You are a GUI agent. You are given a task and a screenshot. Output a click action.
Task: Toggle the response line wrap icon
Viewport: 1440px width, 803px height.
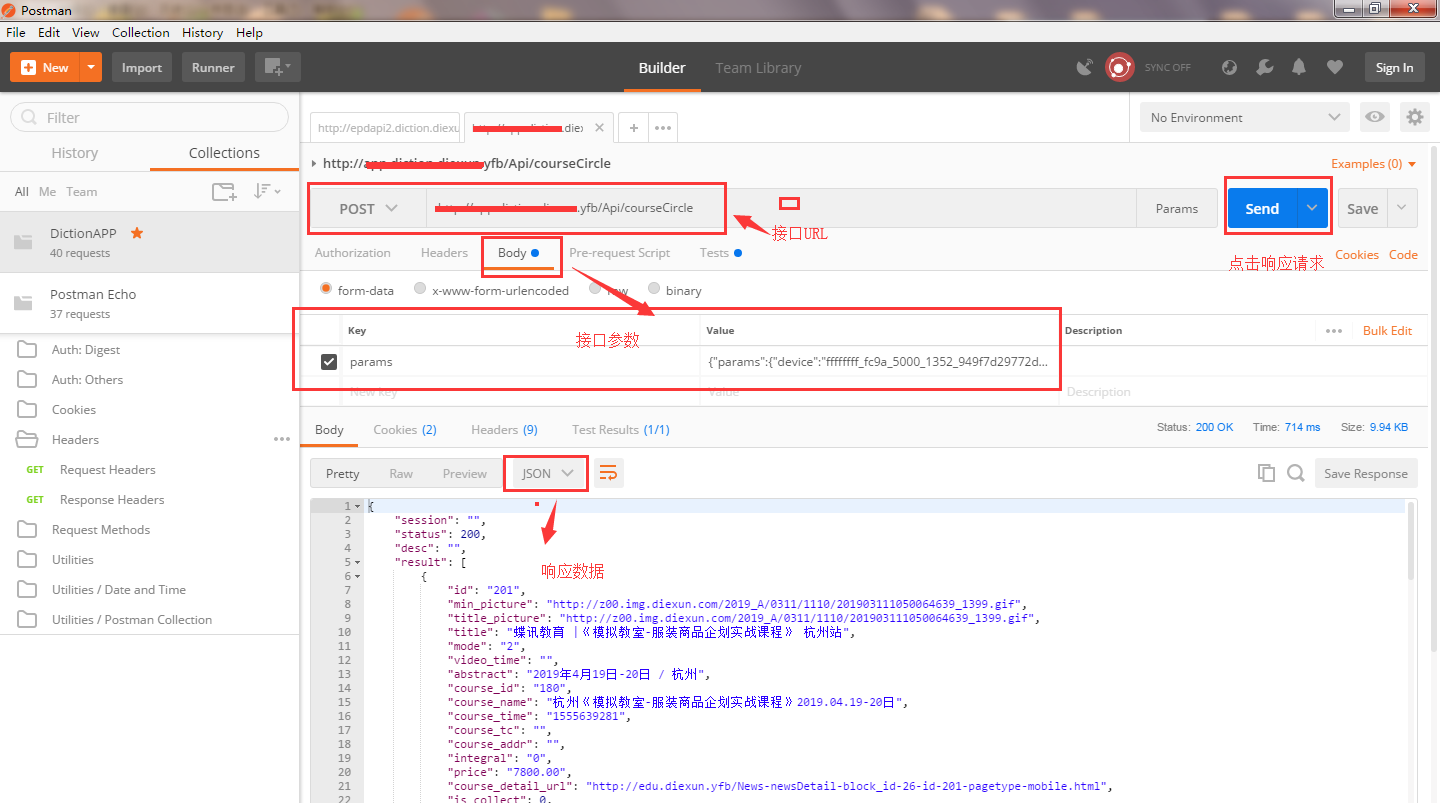pos(608,473)
